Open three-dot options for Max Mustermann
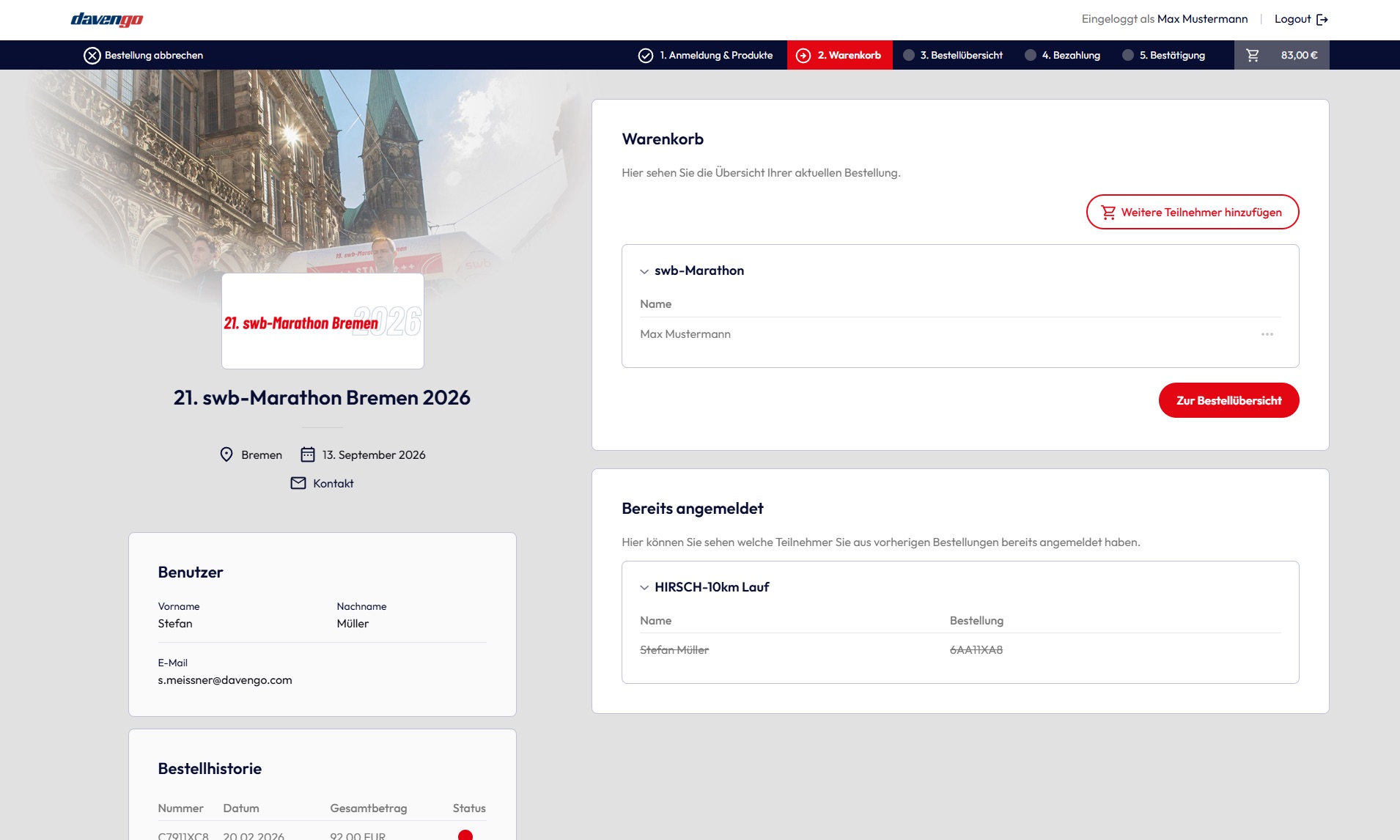 pos(1269,334)
